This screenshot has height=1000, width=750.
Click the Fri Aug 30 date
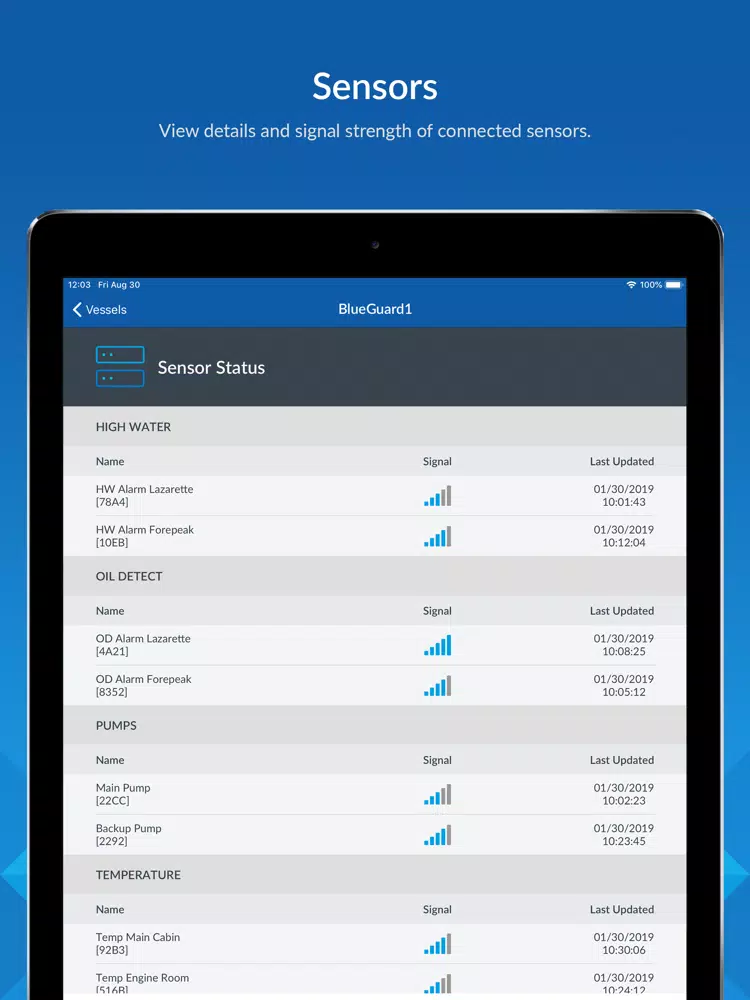pos(119,284)
